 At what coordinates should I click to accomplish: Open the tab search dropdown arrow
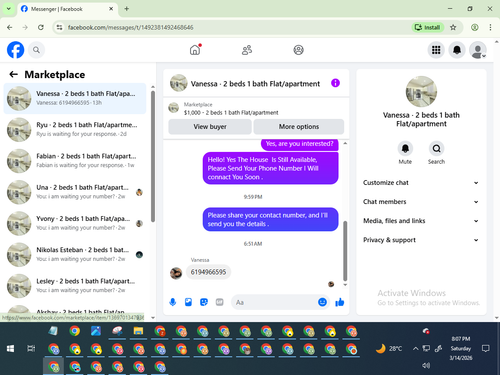pos(9,9)
